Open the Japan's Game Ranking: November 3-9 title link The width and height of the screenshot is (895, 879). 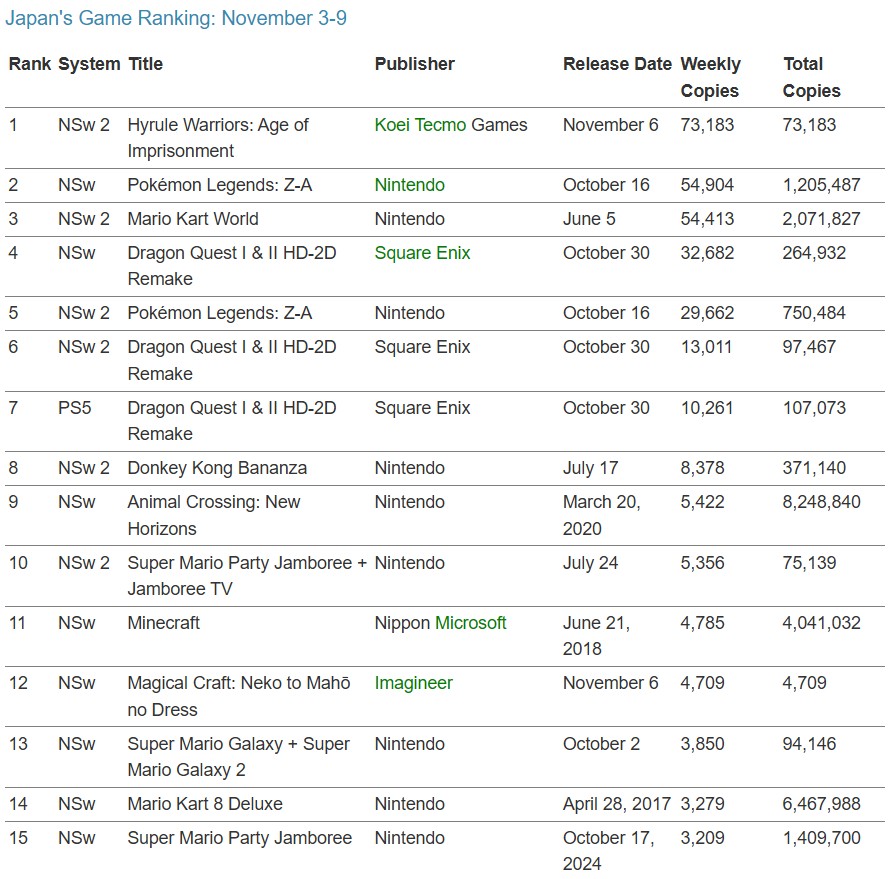click(176, 18)
